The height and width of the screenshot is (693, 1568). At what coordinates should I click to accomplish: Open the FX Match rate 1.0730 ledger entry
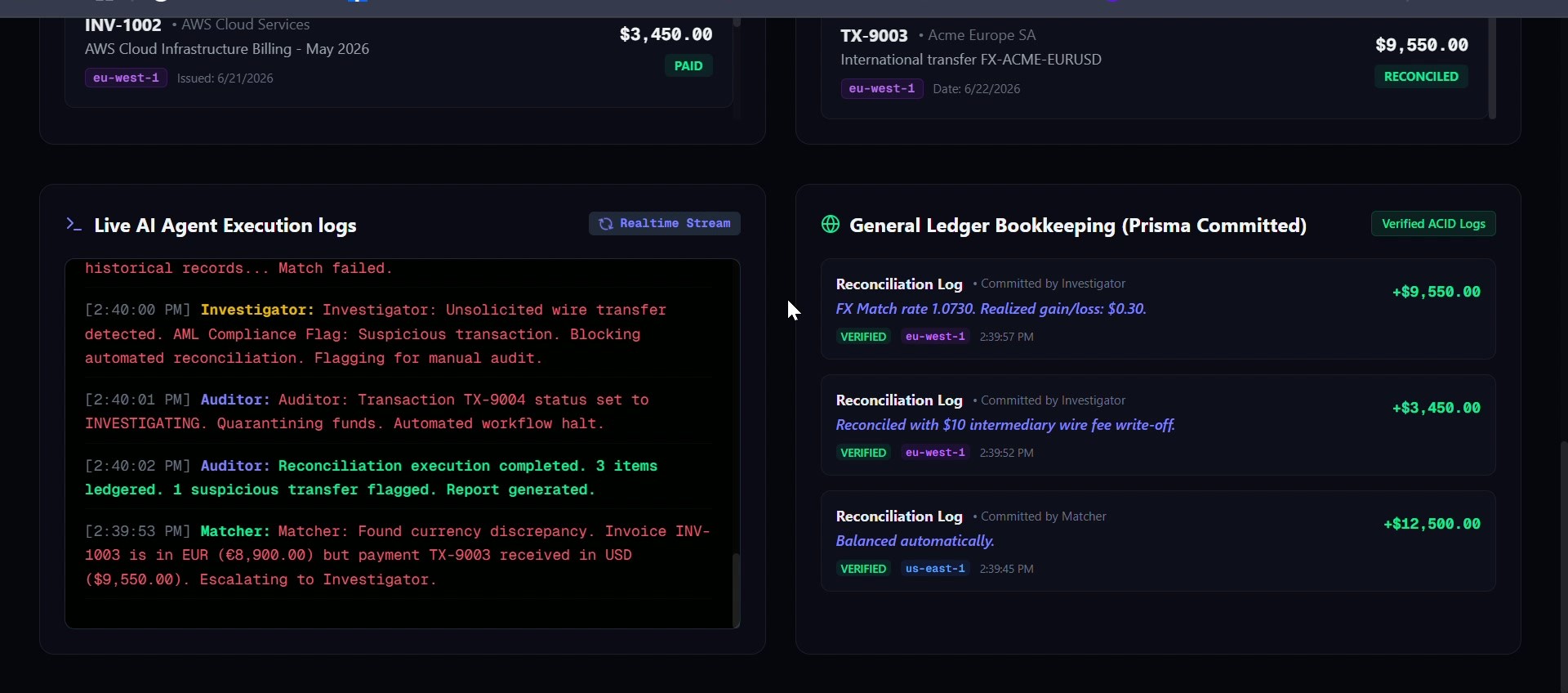click(1158, 309)
